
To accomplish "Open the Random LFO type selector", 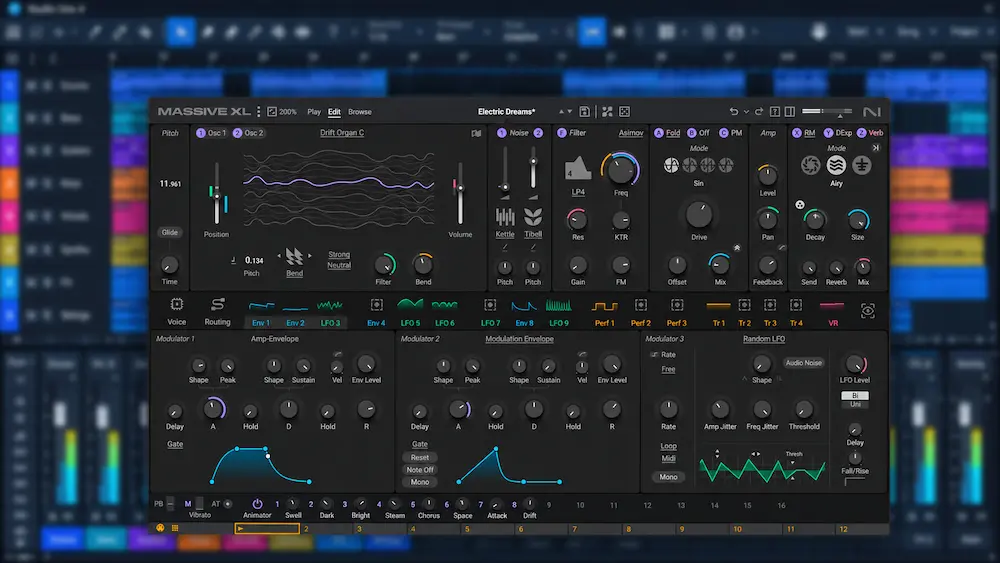I will pyautogui.click(x=764, y=339).
